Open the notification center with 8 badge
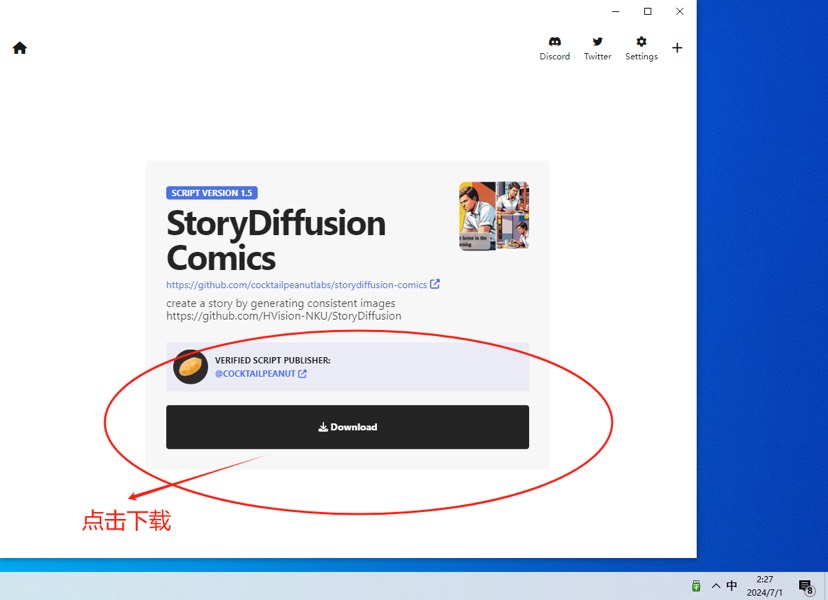The width and height of the screenshot is (828, 600). (806, 586)
